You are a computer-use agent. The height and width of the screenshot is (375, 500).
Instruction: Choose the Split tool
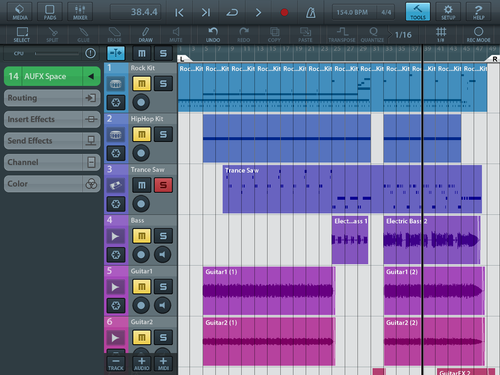click(52, 35)
